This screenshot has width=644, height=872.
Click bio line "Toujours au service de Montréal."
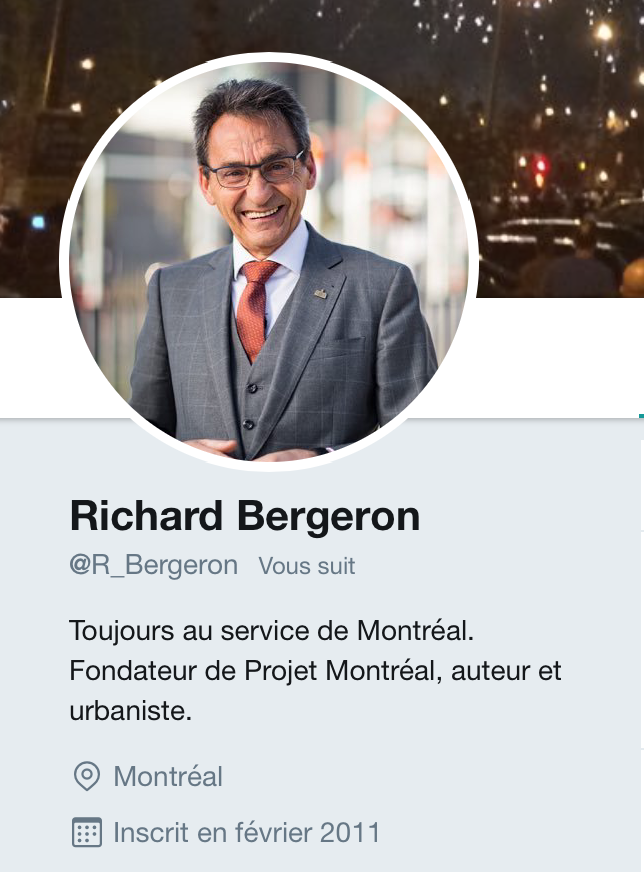tap(271, 631)
